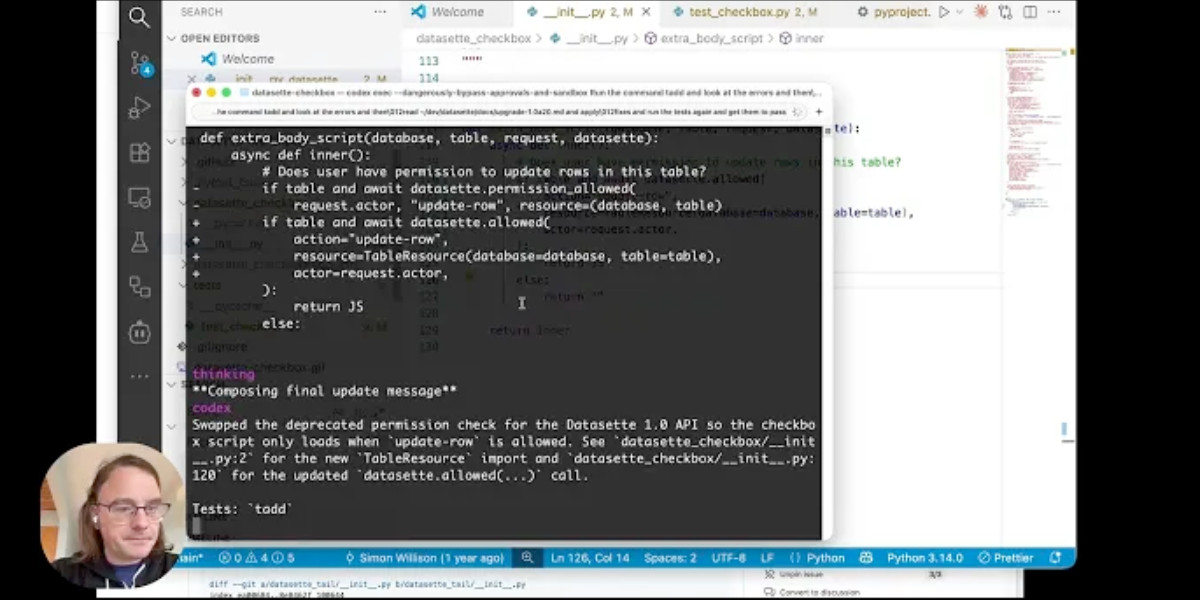
Task: Select the Python 3.14.0 interpreter
Action: (927, 557)
